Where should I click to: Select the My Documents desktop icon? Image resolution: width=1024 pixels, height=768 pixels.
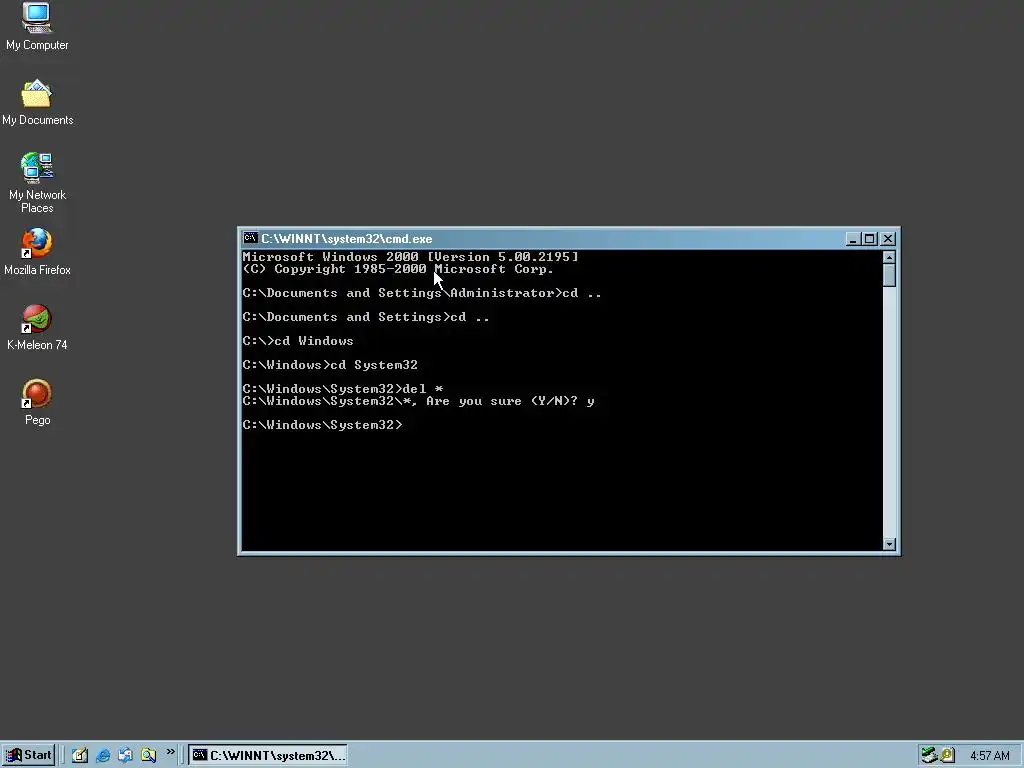[37, 103]
